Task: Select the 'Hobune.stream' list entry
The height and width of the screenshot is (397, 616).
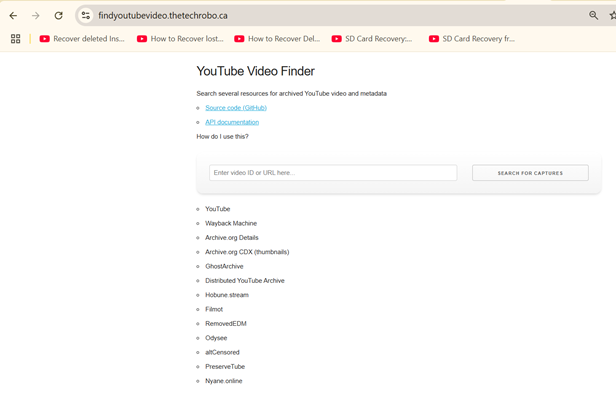Action: (x=227, y=295)
